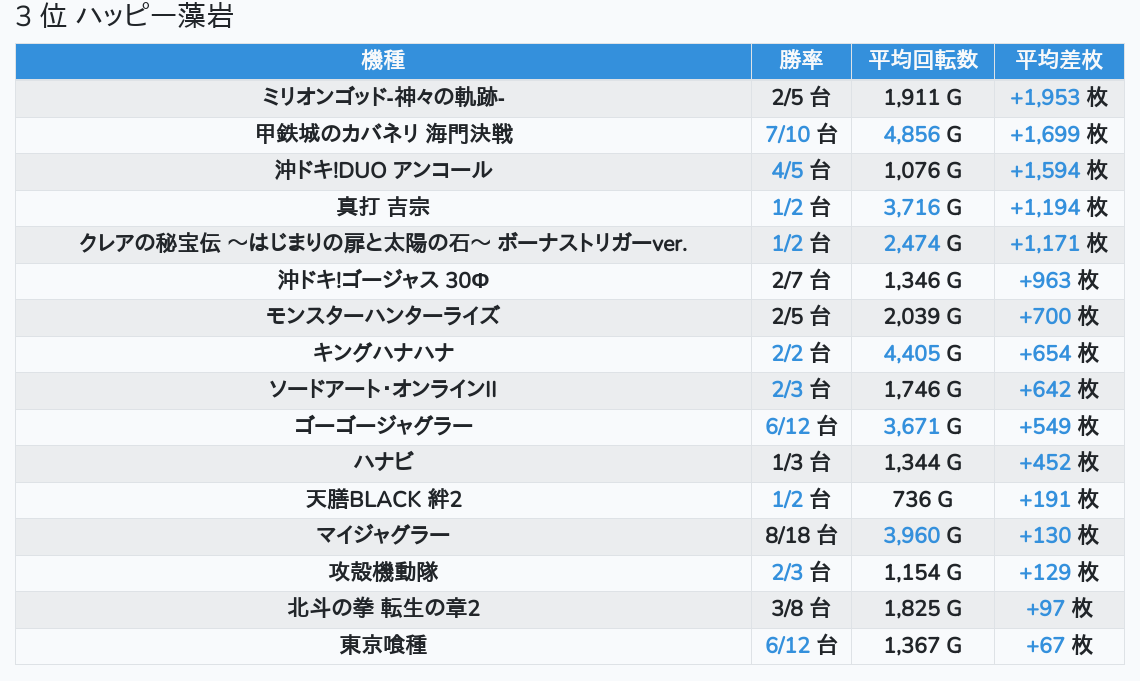Click the 3 位 ハッピー藻岩 heading
This screenshot has width=1140, height=681.
point(124,16)
